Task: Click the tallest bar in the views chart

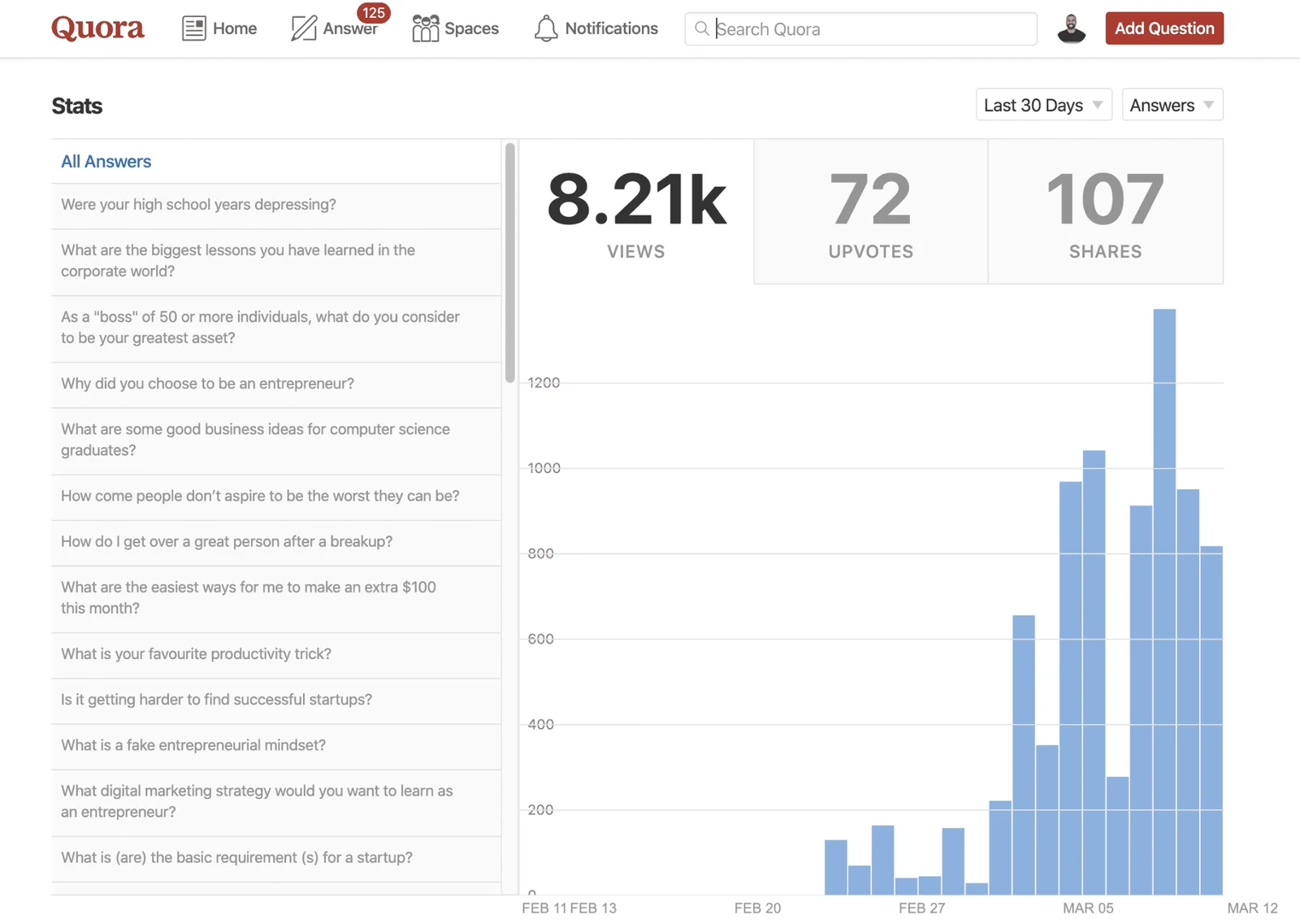Action: pyautogui.click(x=1164, y=601)
